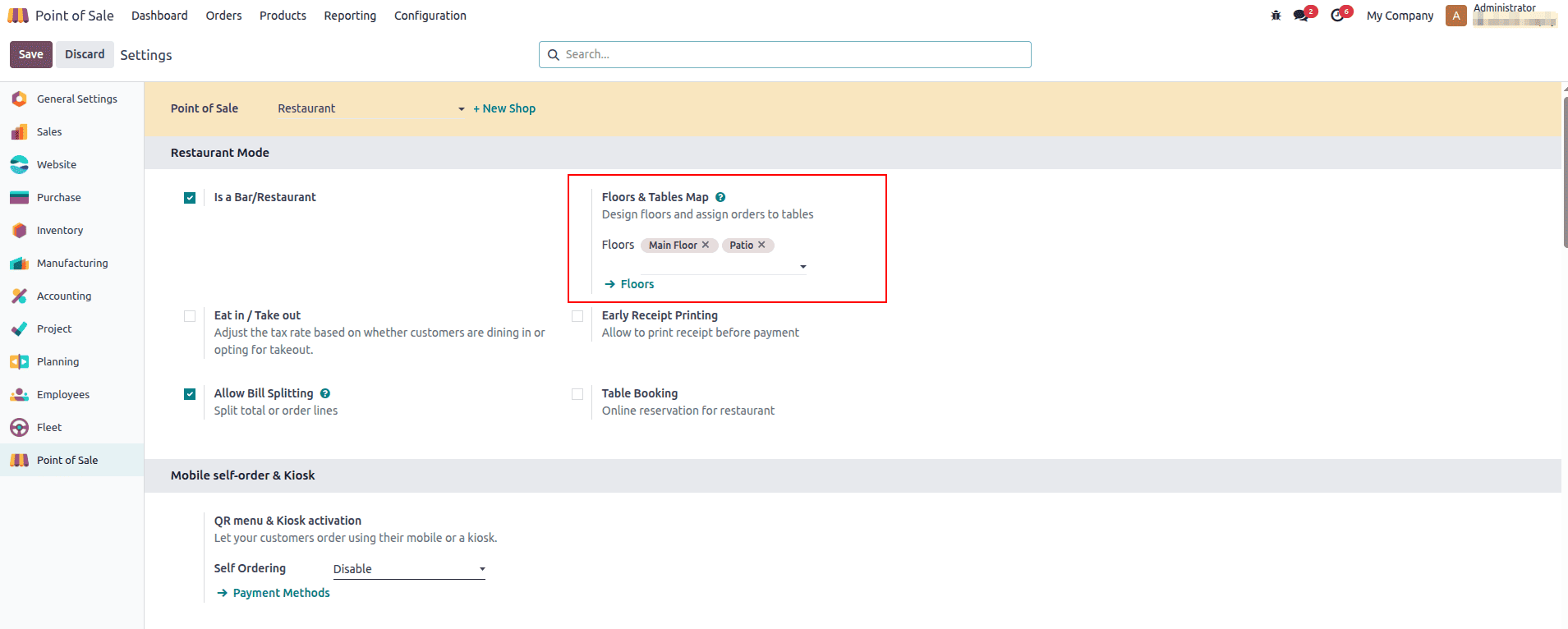The image size is (1568, 629).
Task: Click the Manufacturing sidebar icon
Action: (20, 263)
